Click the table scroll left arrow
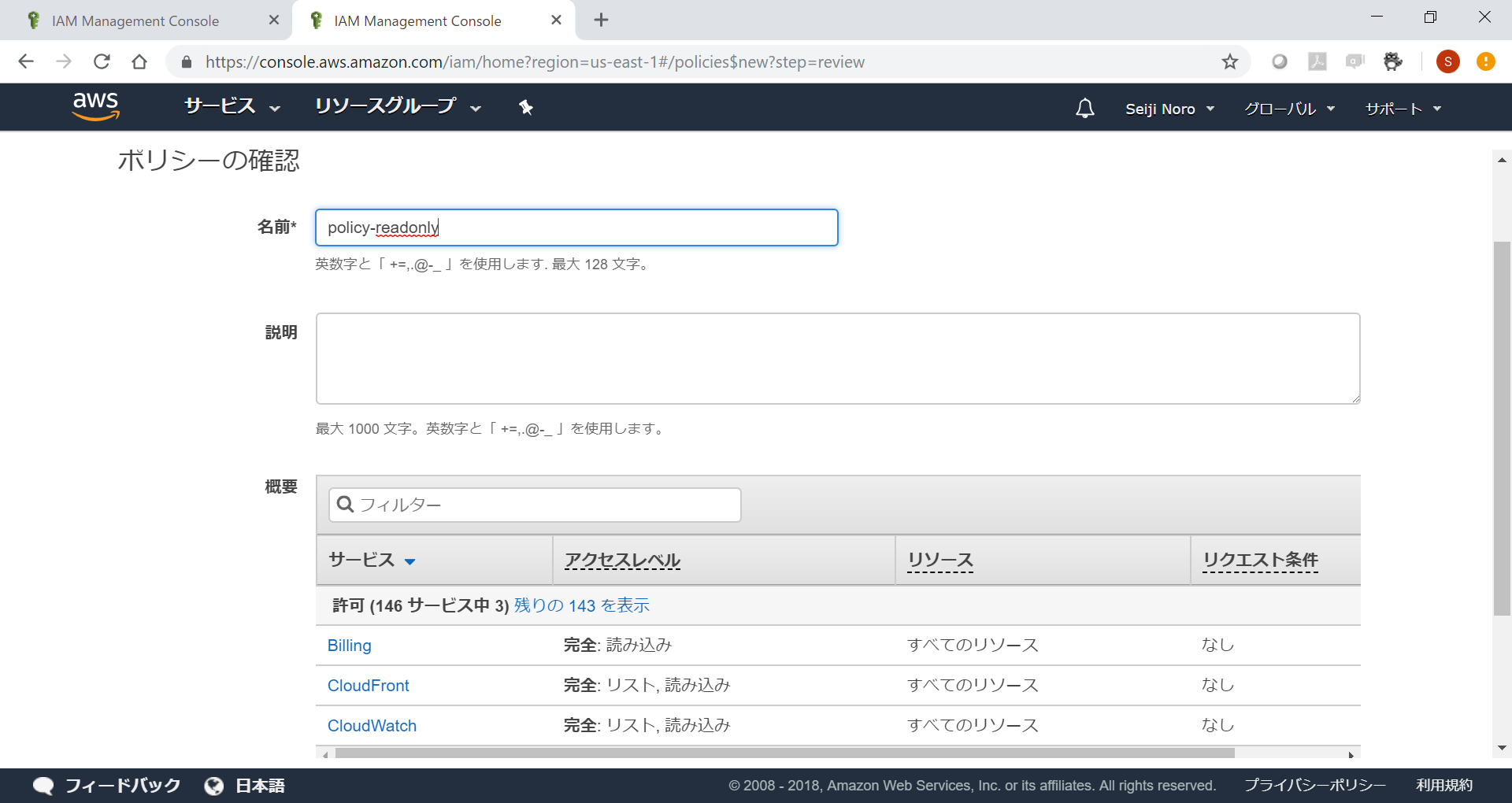The height and width of the screenshot is (803, 1512). (325, 755)
